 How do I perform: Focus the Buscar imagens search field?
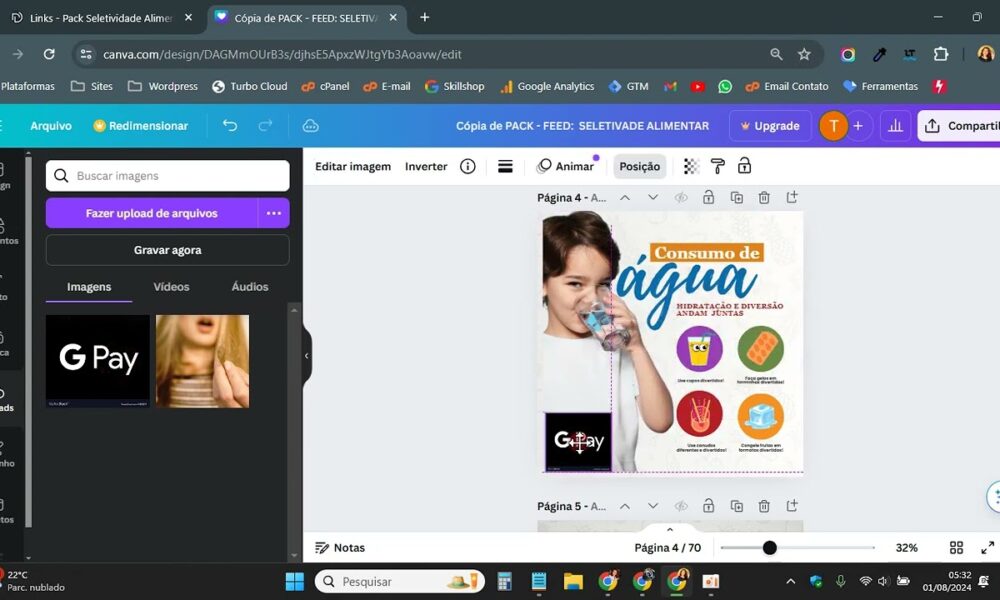(167, 175)
